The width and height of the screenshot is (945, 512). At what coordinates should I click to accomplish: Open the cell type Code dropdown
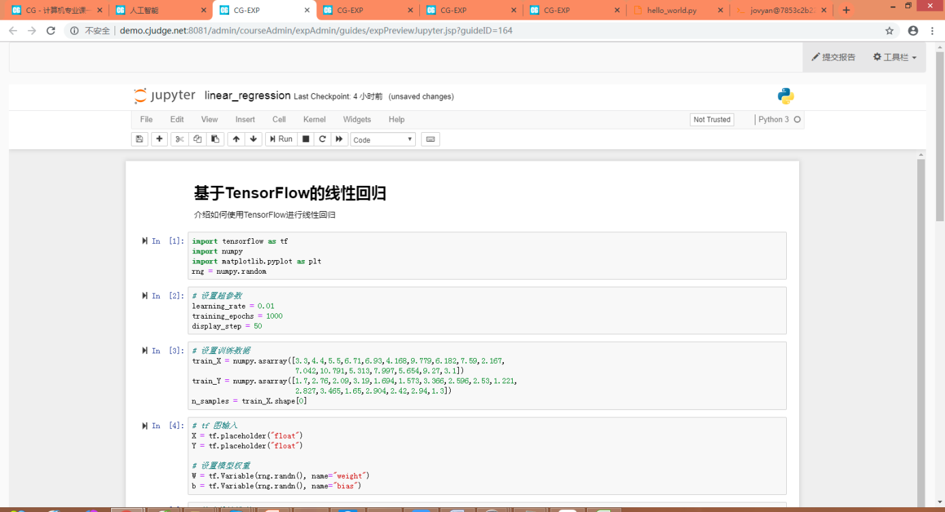383,140
